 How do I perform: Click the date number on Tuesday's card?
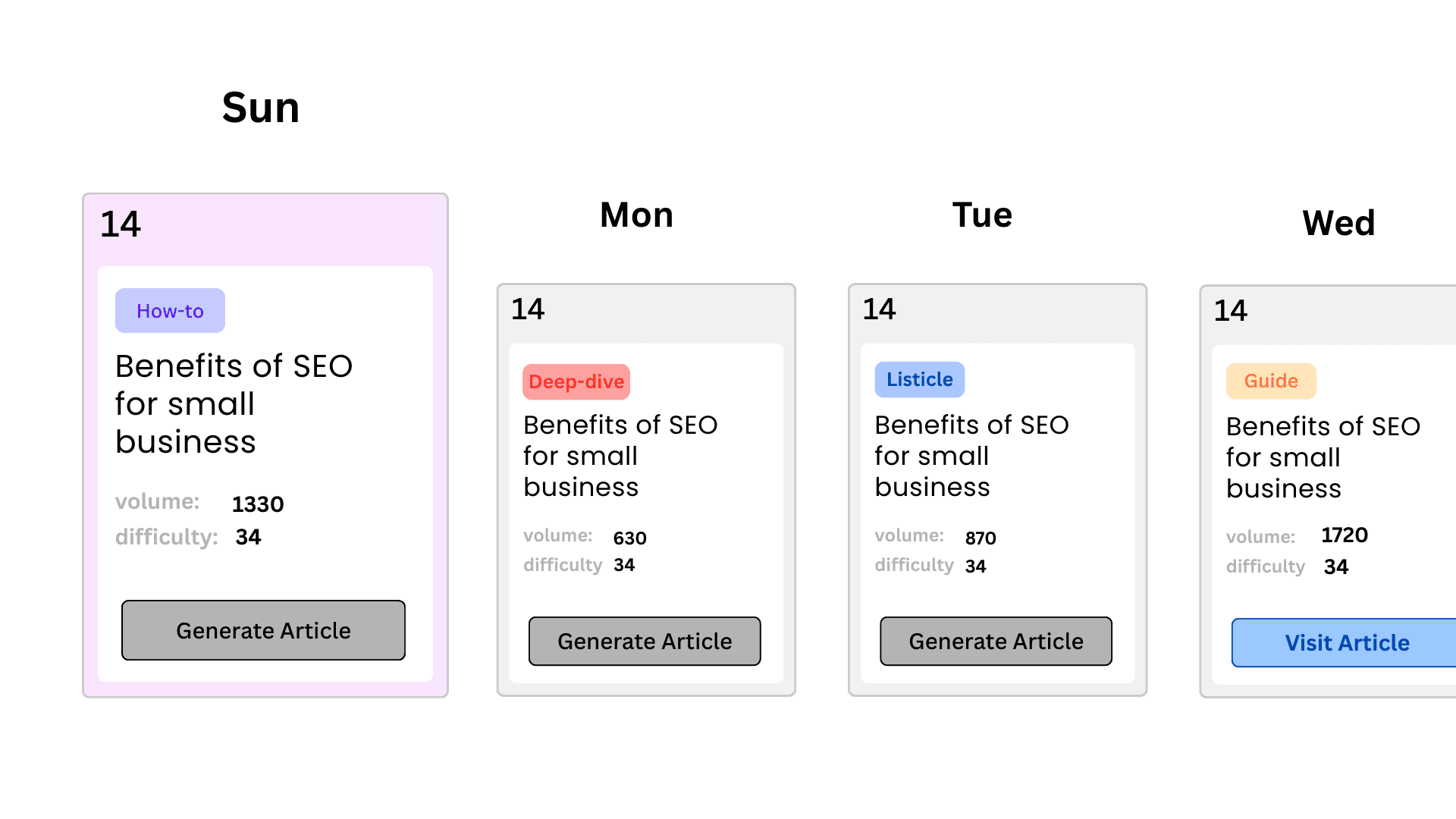tap(879, 309)
